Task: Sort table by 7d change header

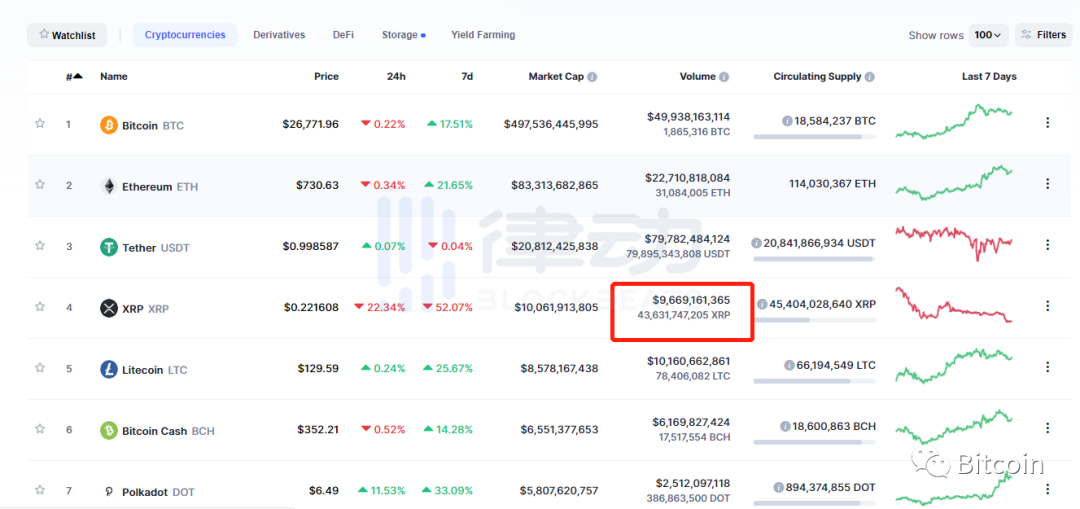Action: (x=467, y=77)
